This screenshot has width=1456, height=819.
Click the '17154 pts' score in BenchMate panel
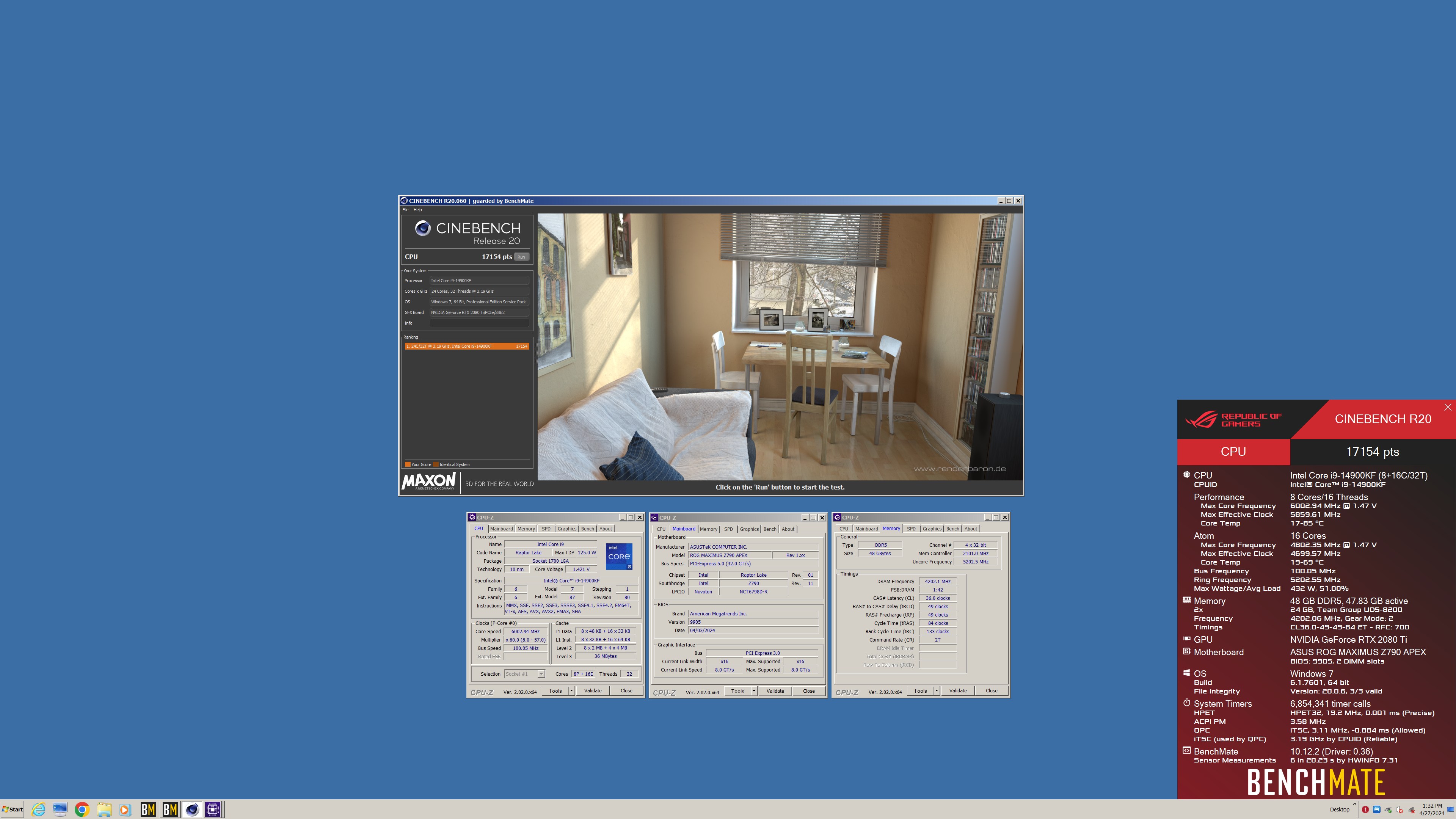click(x=1372, y=452)
